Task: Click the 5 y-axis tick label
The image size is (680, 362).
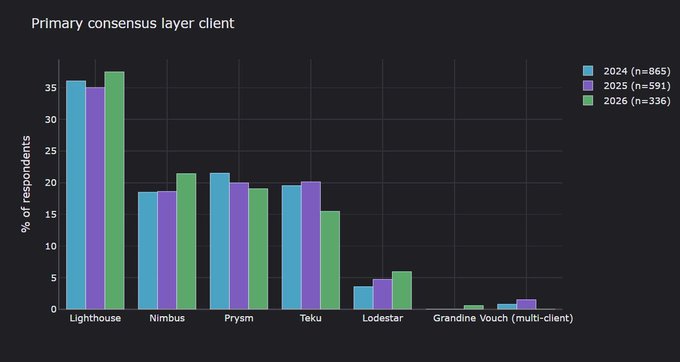Action: (x=54, y=278)
